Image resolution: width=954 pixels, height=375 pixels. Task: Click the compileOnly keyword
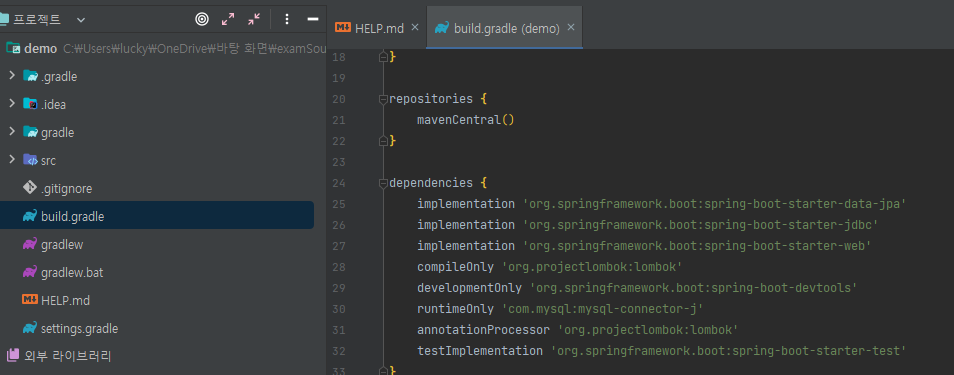455,267
